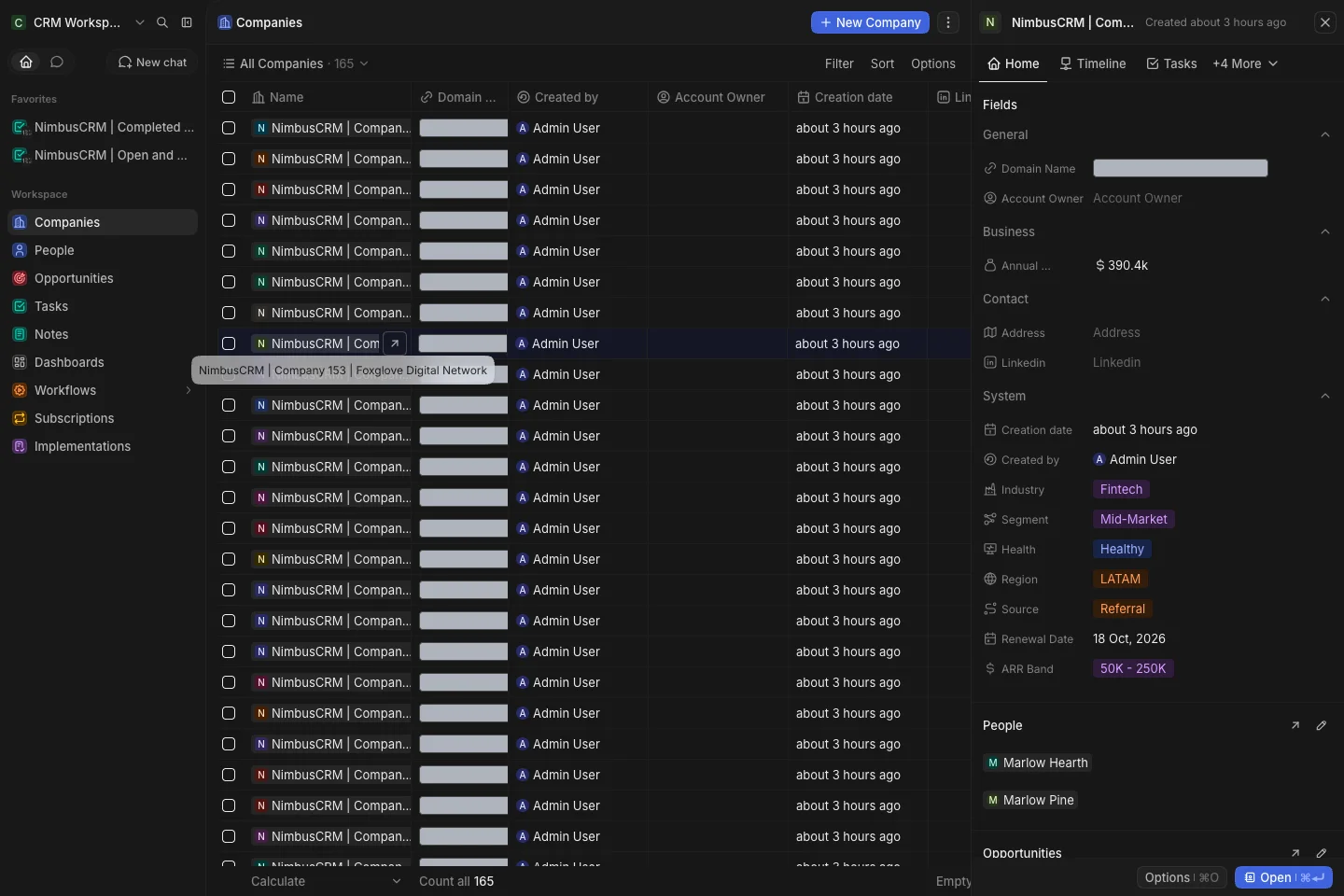This screenshot has height=896, width=1344.
Task: Click the Open record button
Action: pyautogui.click(x=1283, y=877)
